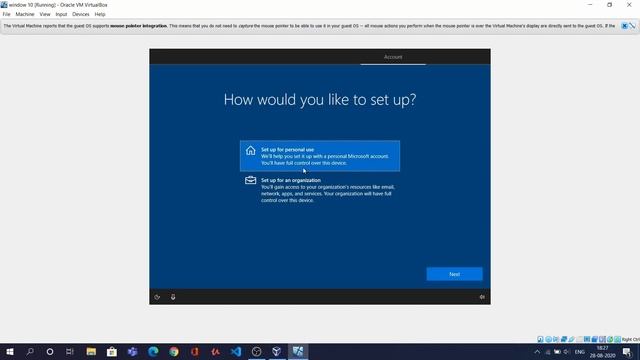Open Cortana from the taskbar
This screenshot has height=360, width=640.
click(x=50, y=351)
